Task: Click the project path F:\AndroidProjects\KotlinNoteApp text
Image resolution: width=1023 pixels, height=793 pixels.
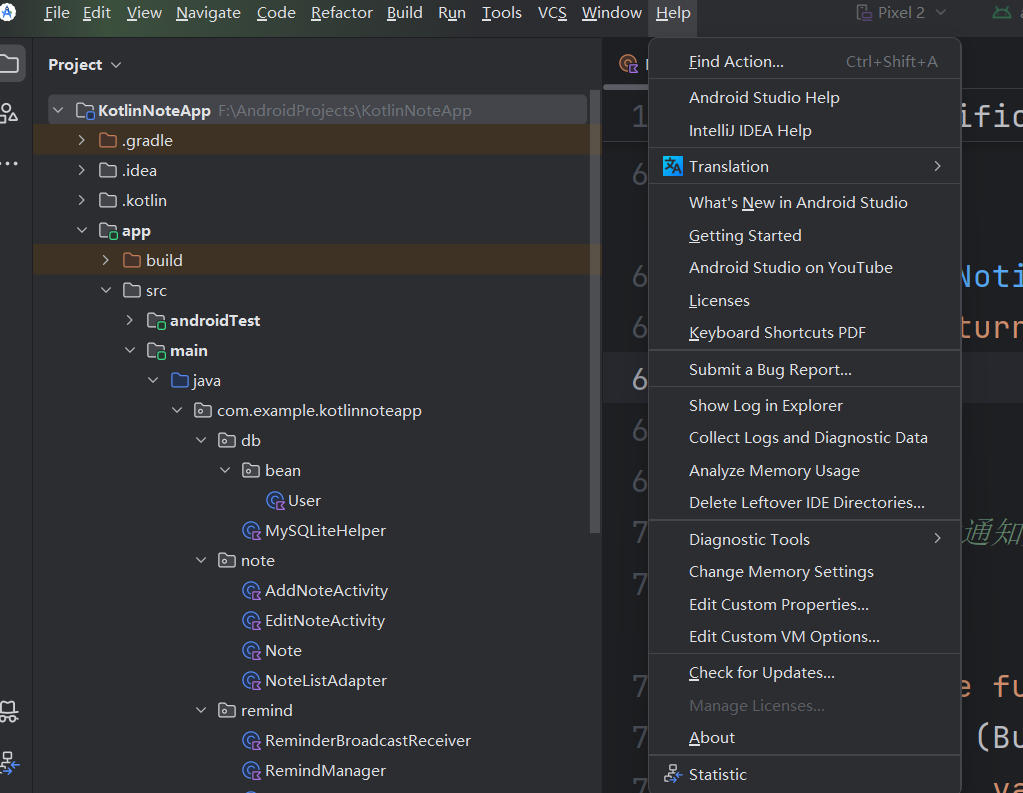Action: (344, 111)
